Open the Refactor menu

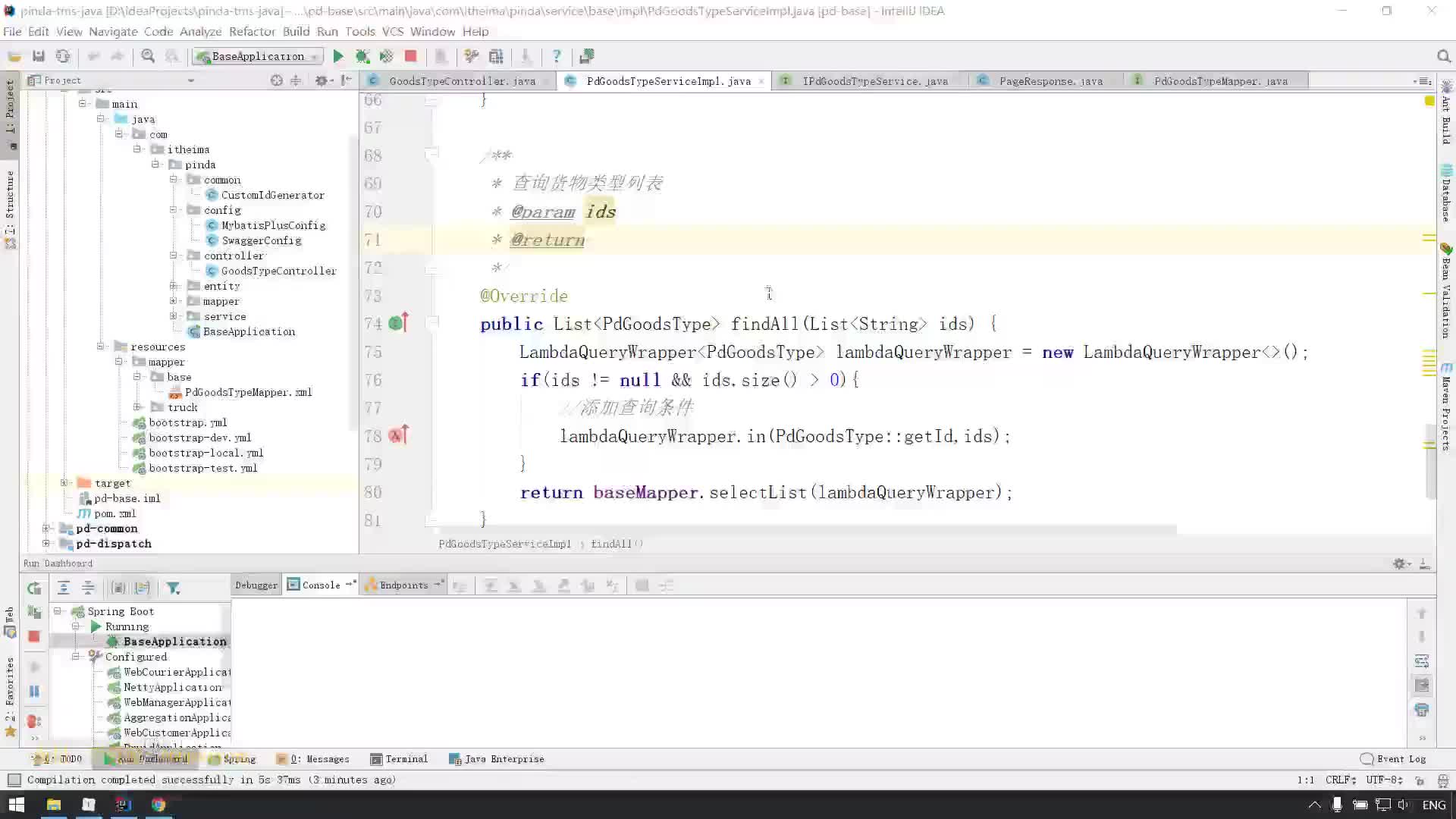click(x=252, y=31)
